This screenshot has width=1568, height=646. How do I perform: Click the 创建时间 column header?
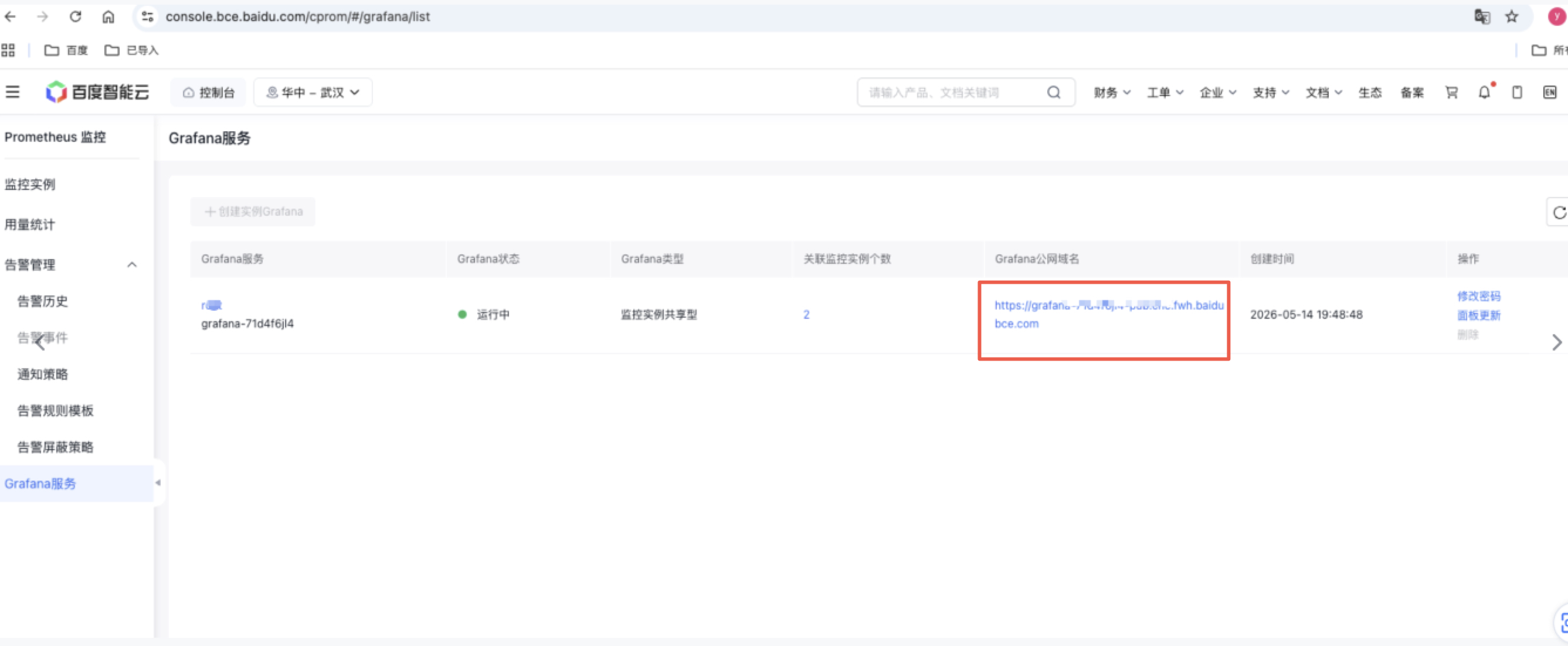click(x=1272, y=259)
